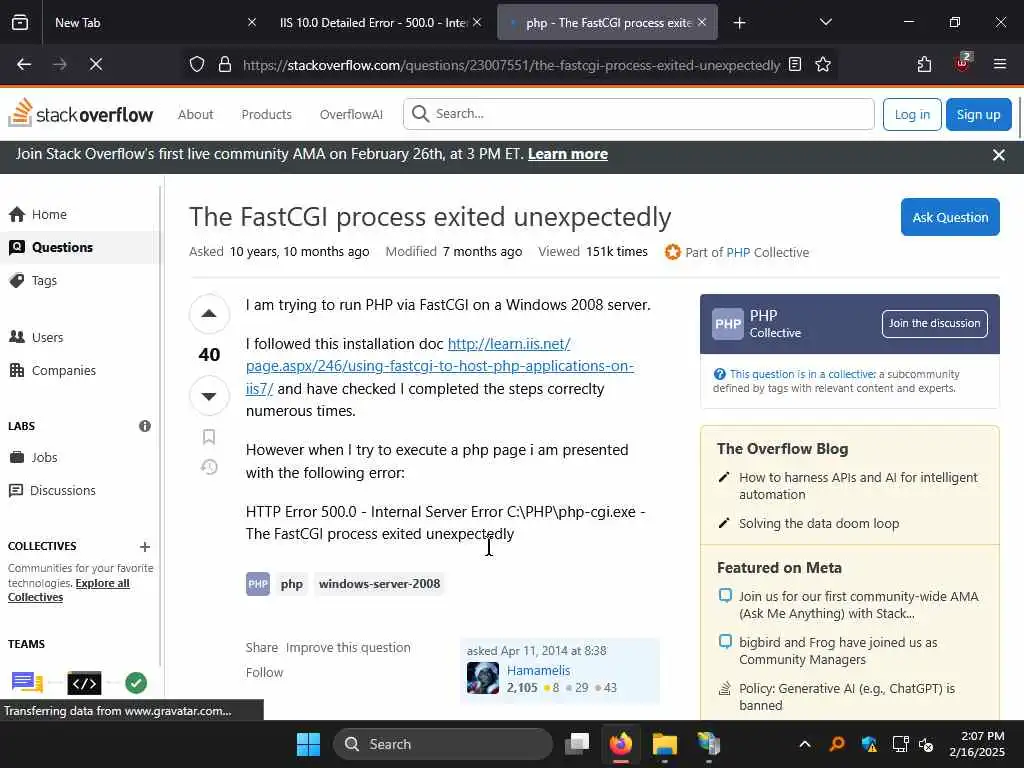Toggle reader view in the address bar
The image size is (1024, 768).
pos(795,64)
